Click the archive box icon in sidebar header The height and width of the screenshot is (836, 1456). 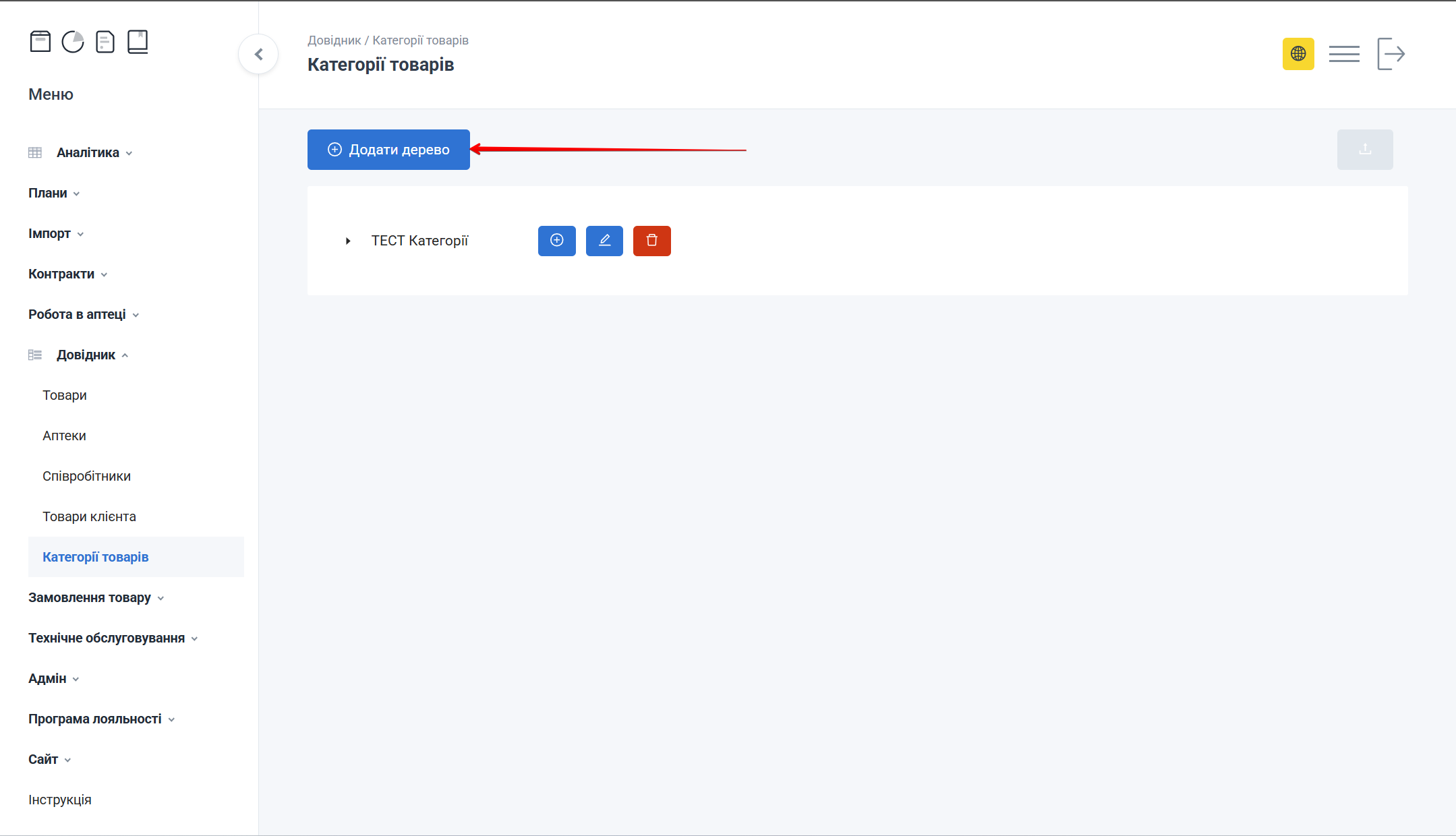[x=40, y=42]
